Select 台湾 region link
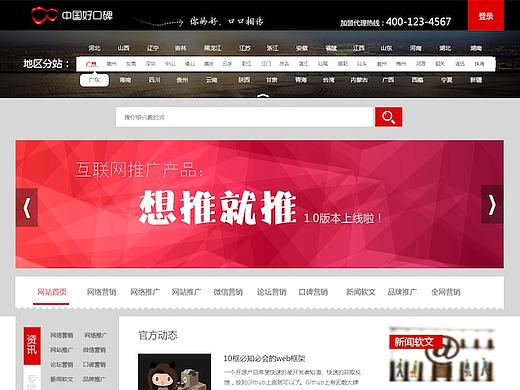Viewport: 520px width, 390px height. 329,80
